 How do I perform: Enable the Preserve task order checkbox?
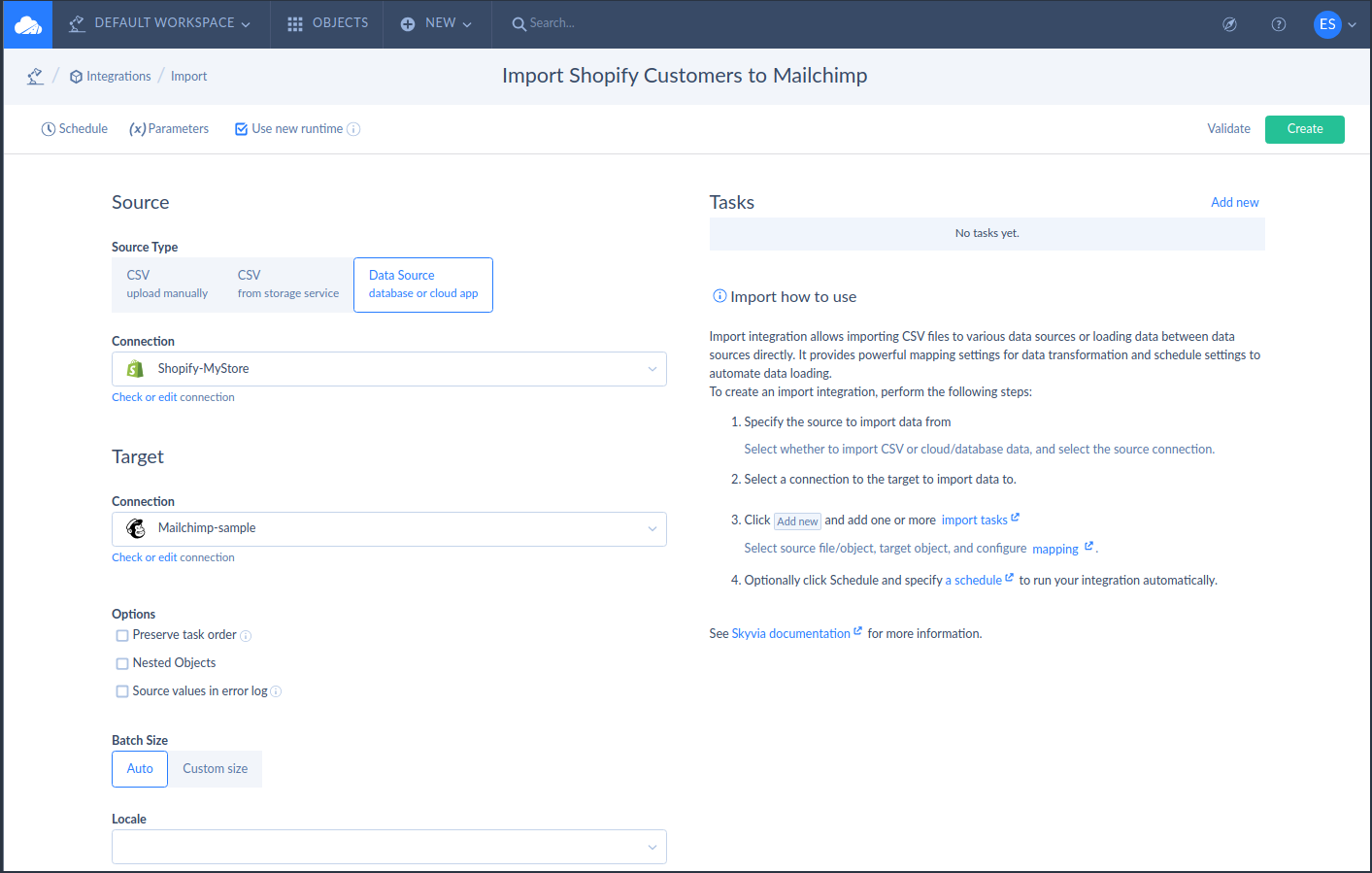coord(122,636)
